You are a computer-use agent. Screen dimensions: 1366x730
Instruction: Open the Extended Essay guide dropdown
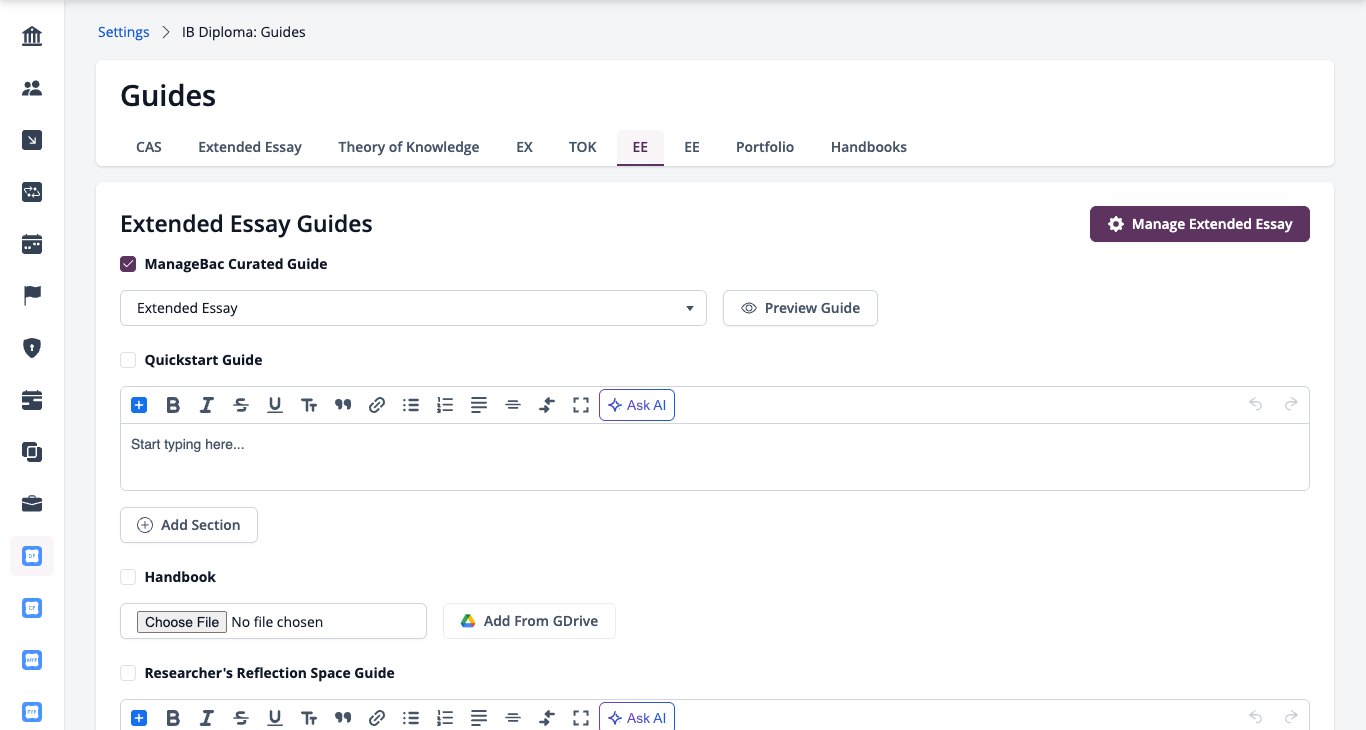pyautogui.click(x=413, y=308)
